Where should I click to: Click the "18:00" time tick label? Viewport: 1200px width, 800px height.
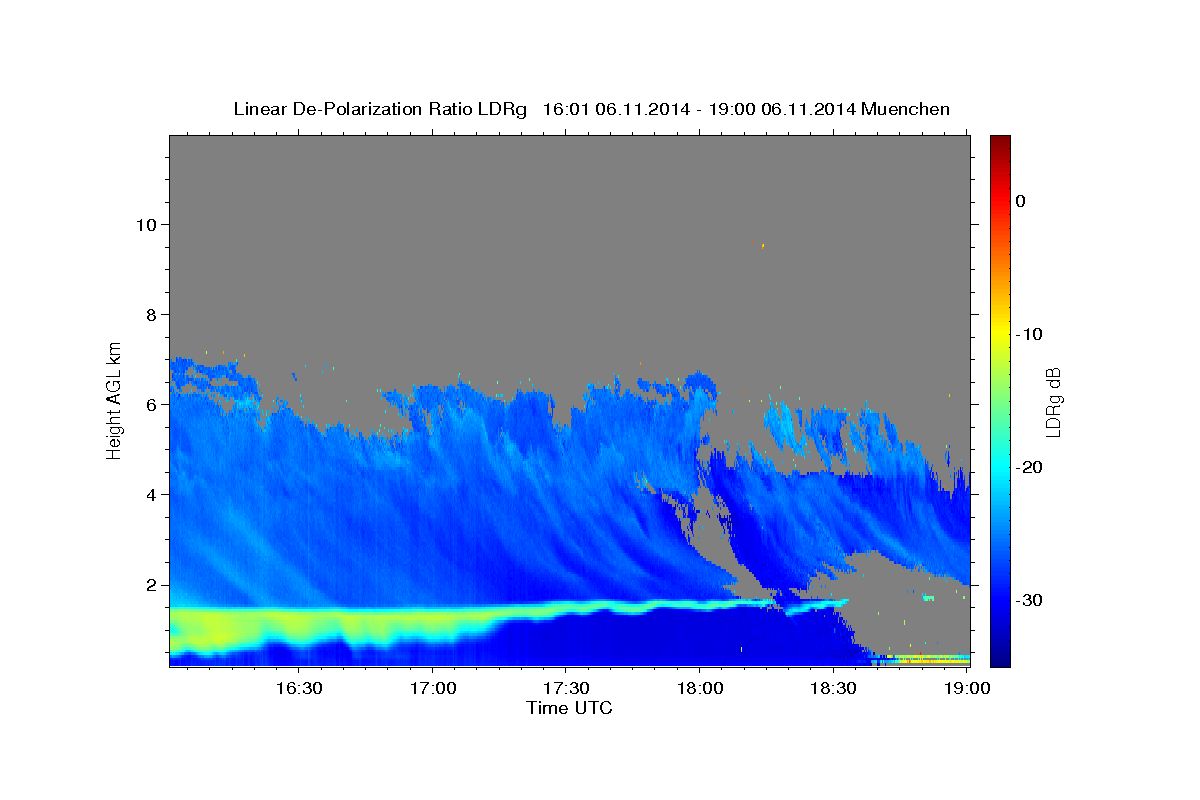[x=699, y=688]
